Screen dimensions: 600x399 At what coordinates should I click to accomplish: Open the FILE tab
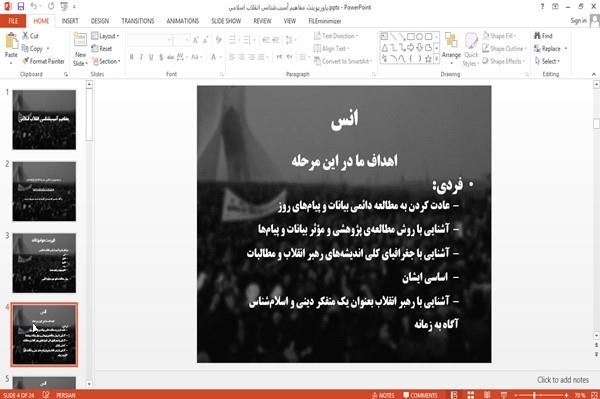coord(13,21)
